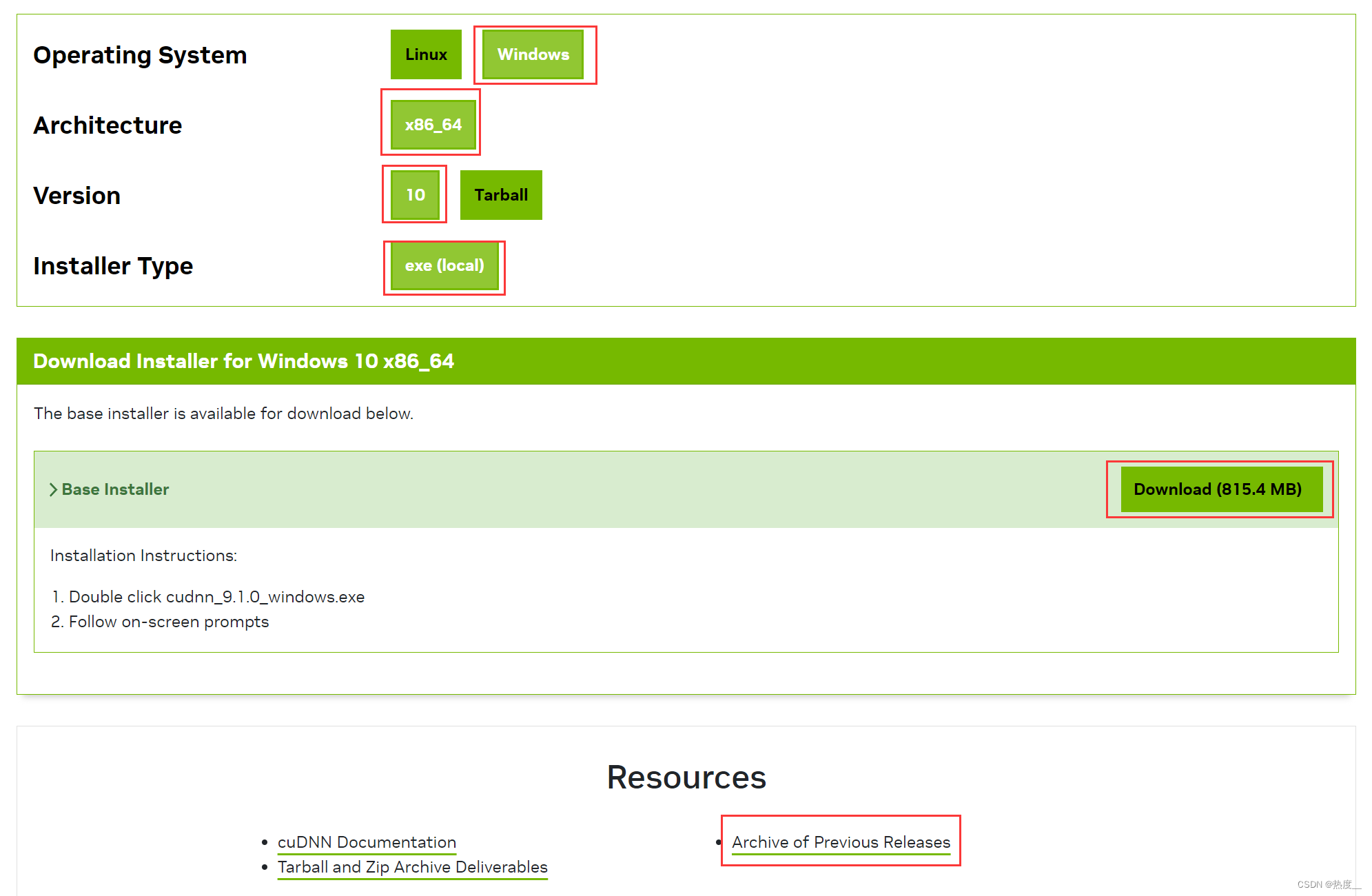Viewport: 1372px width, 896px height.
Task: Open Archive of Previous Releases link
Action: click(841, 842)
